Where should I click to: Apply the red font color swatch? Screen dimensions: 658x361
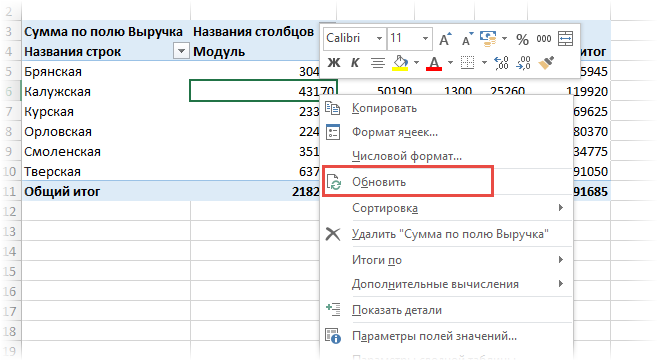[434, 63]
